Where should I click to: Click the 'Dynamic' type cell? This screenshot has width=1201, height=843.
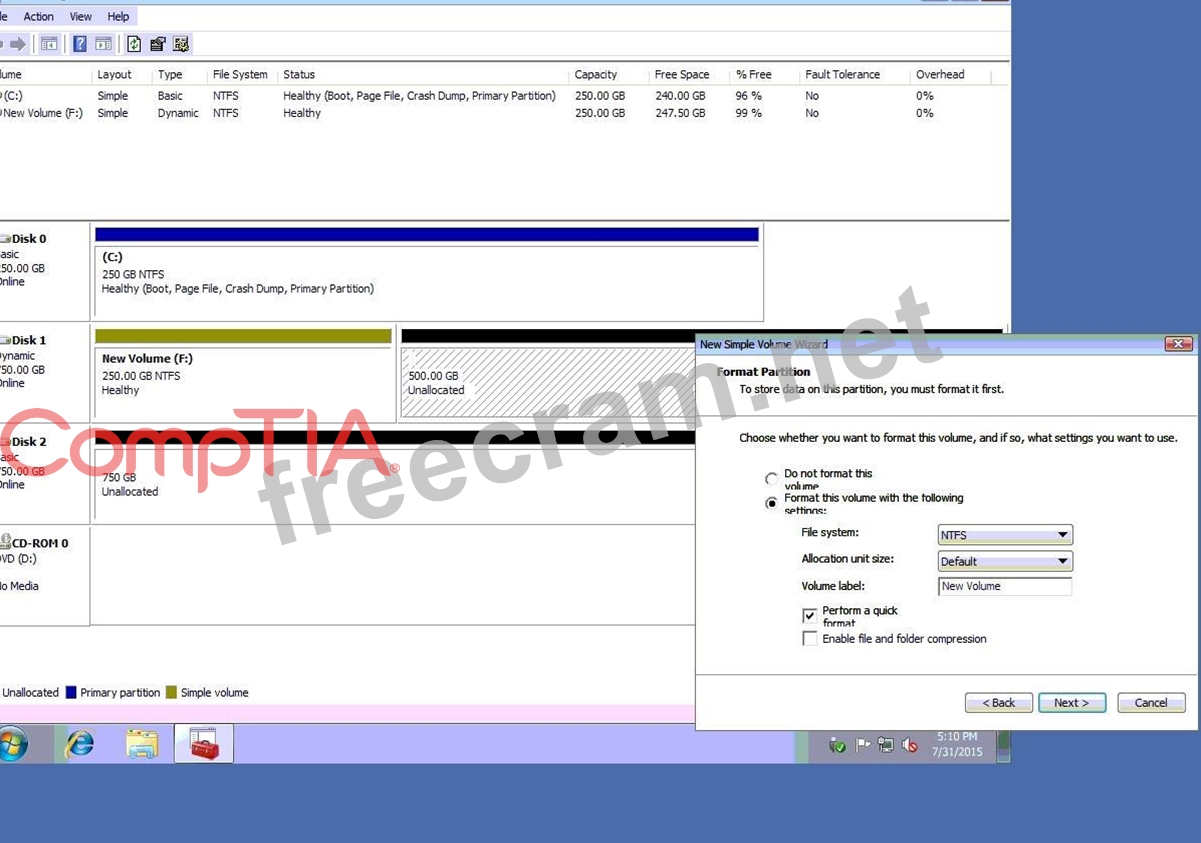coord(178,114)
